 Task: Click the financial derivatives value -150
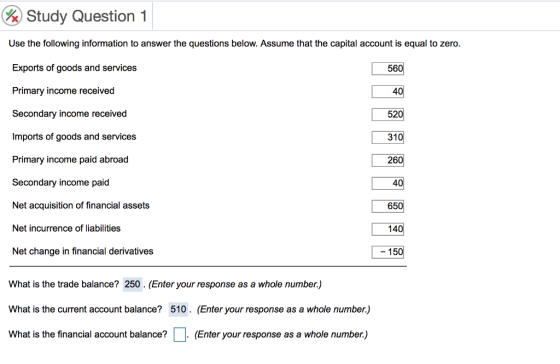click(x=388, y=252)
